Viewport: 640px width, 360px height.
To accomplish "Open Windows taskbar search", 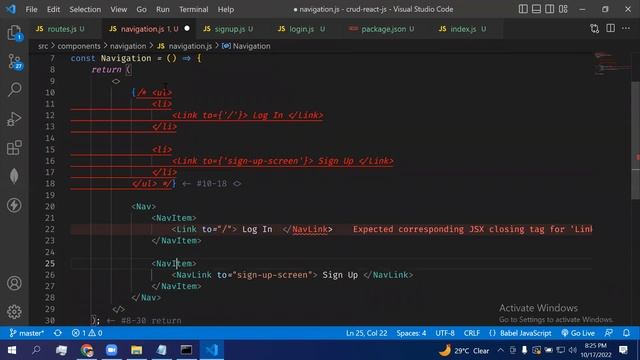I will pos(36,350).
